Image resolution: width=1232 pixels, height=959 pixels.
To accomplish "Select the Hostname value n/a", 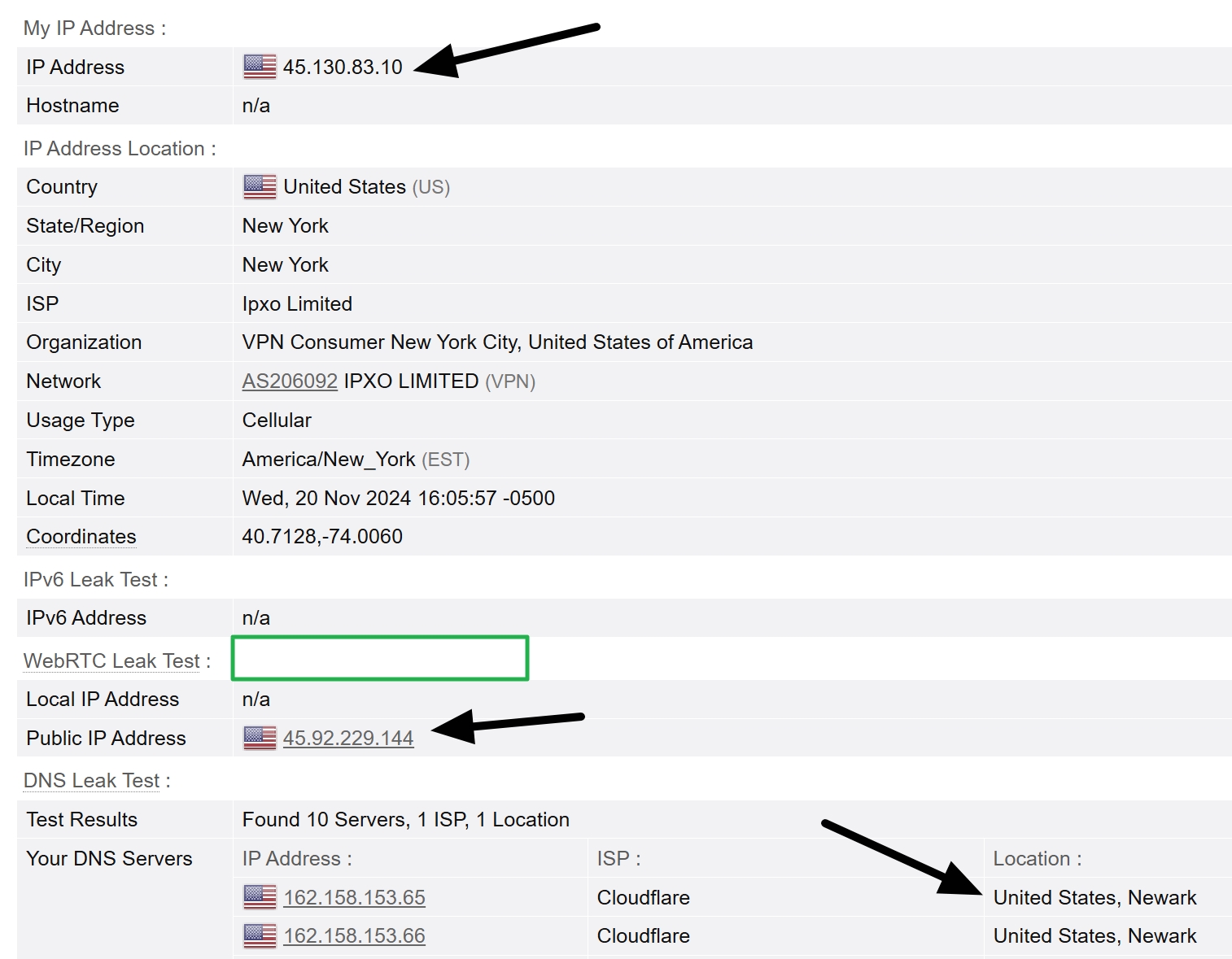I will (x=254, y=105).
